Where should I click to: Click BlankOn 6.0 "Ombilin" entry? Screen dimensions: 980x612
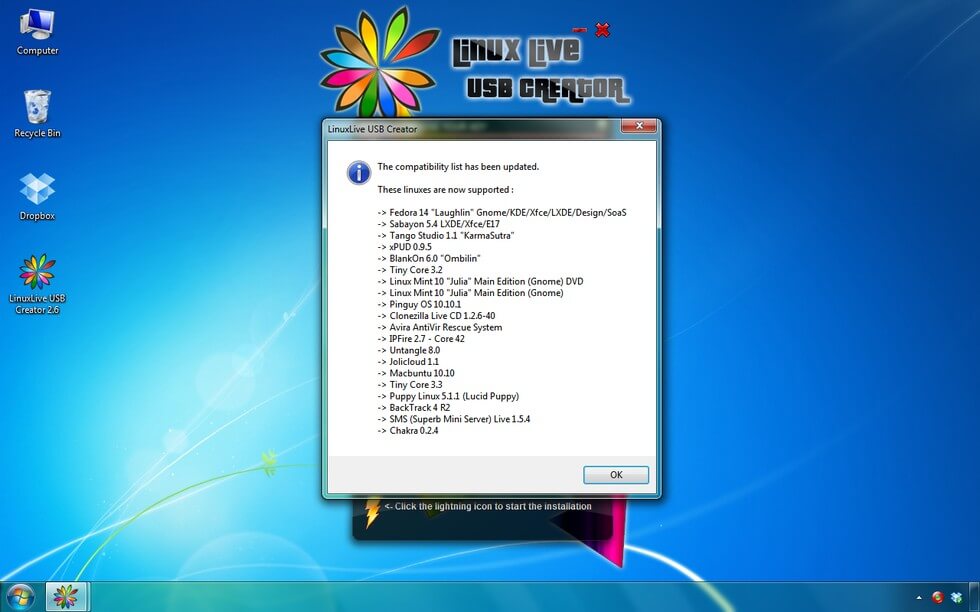(429, 258)
